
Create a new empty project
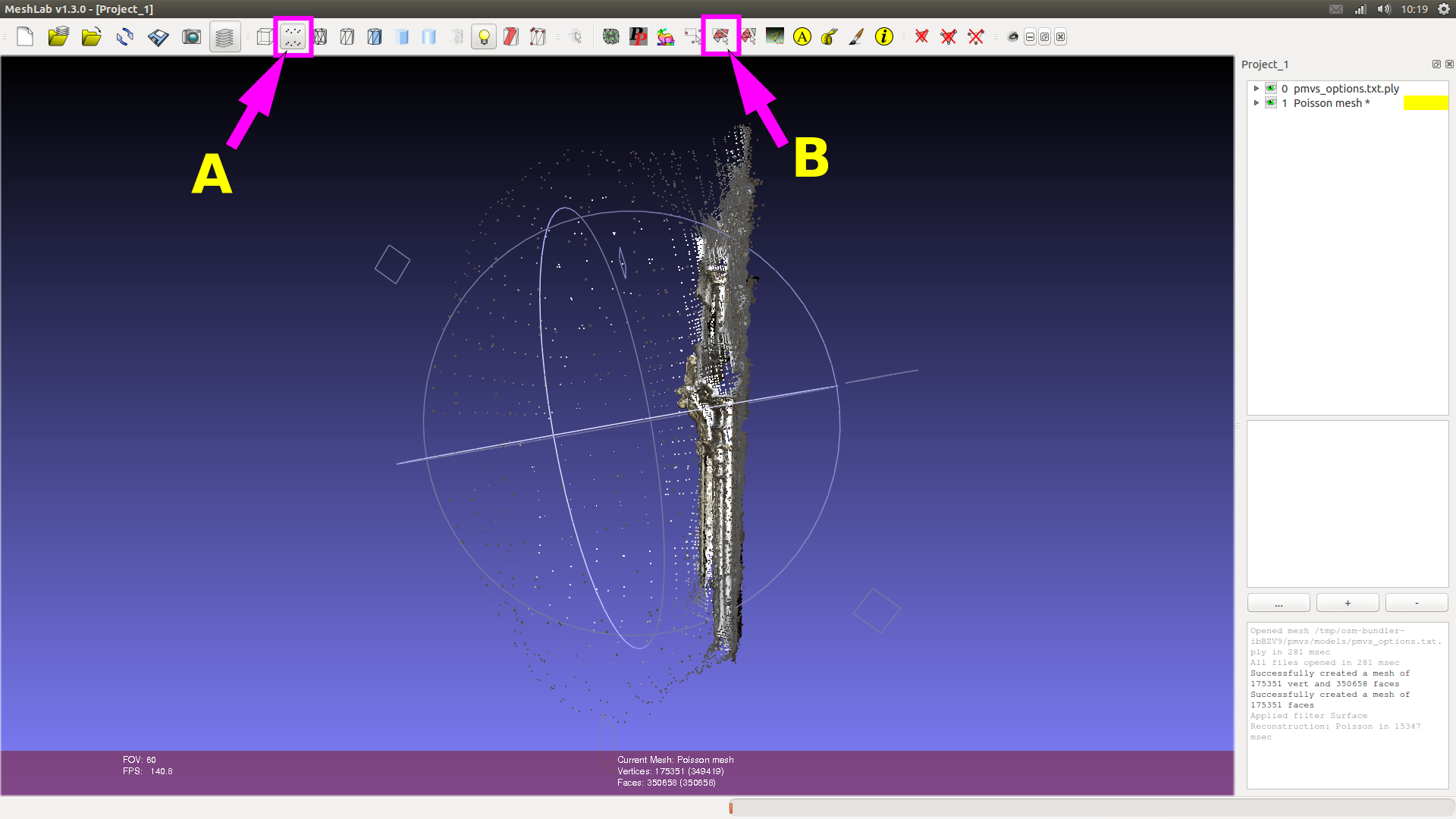25,36
